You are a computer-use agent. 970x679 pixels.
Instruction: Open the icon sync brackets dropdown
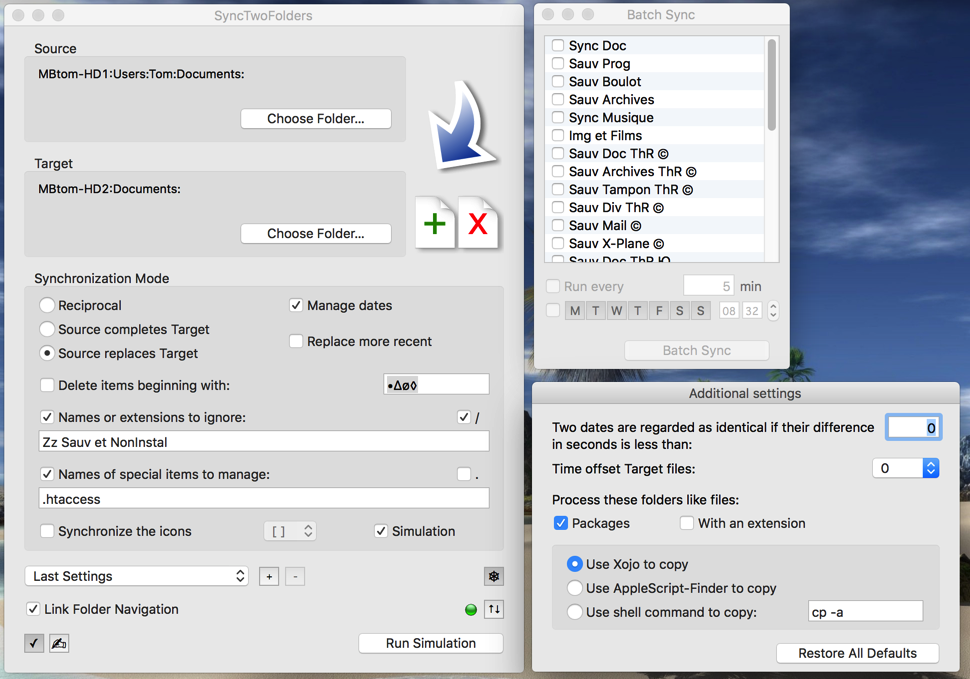tap(290, 531)
